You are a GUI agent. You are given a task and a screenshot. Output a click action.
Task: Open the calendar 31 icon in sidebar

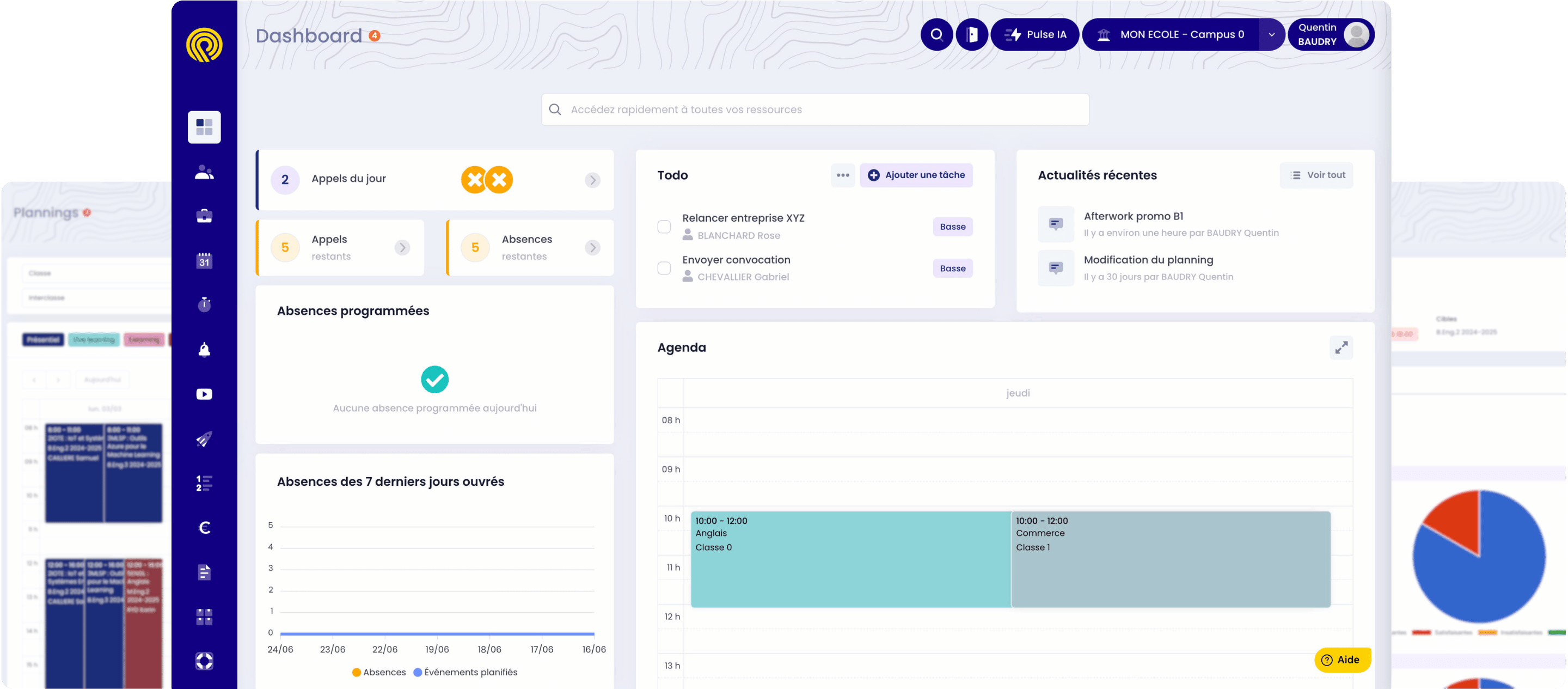pyautogui.click(x=204, y=261)
